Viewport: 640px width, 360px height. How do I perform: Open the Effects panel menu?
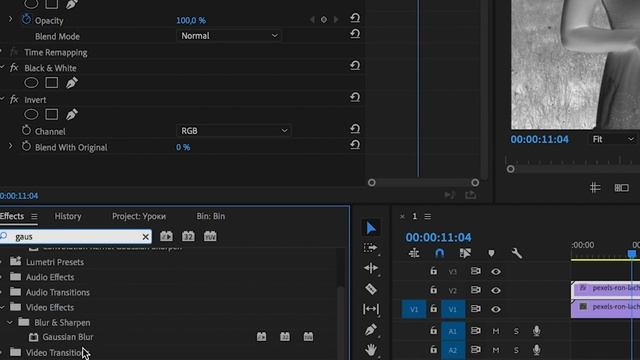[x=34, y=216]
